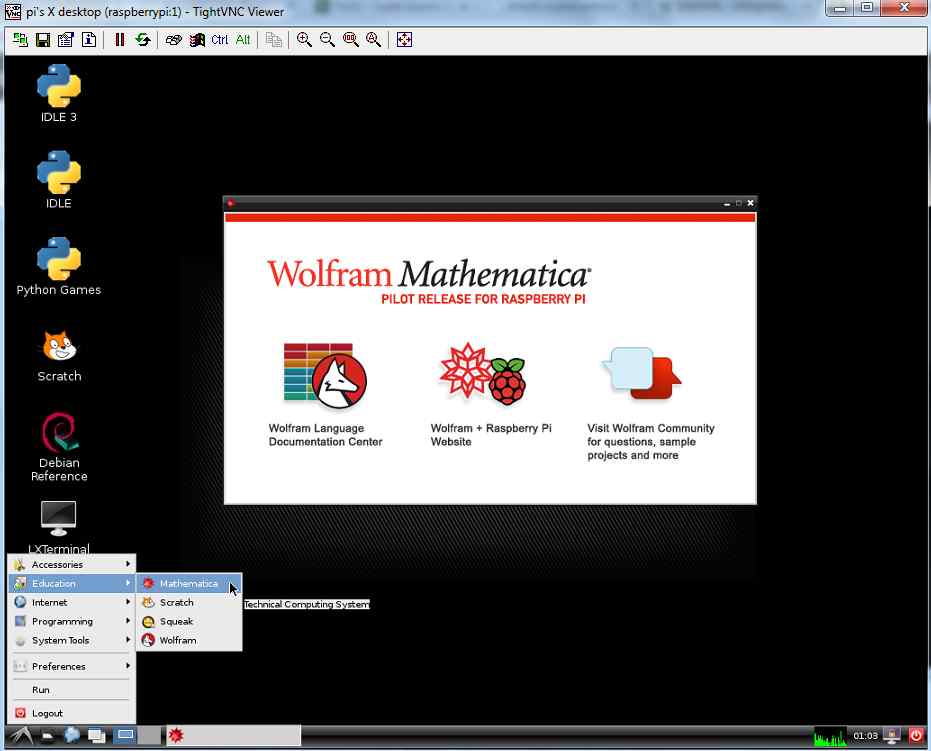The image size is (931, 751).
Task: Set zoom to 100% with the toolbar icon
Action: tap(350, 40)
